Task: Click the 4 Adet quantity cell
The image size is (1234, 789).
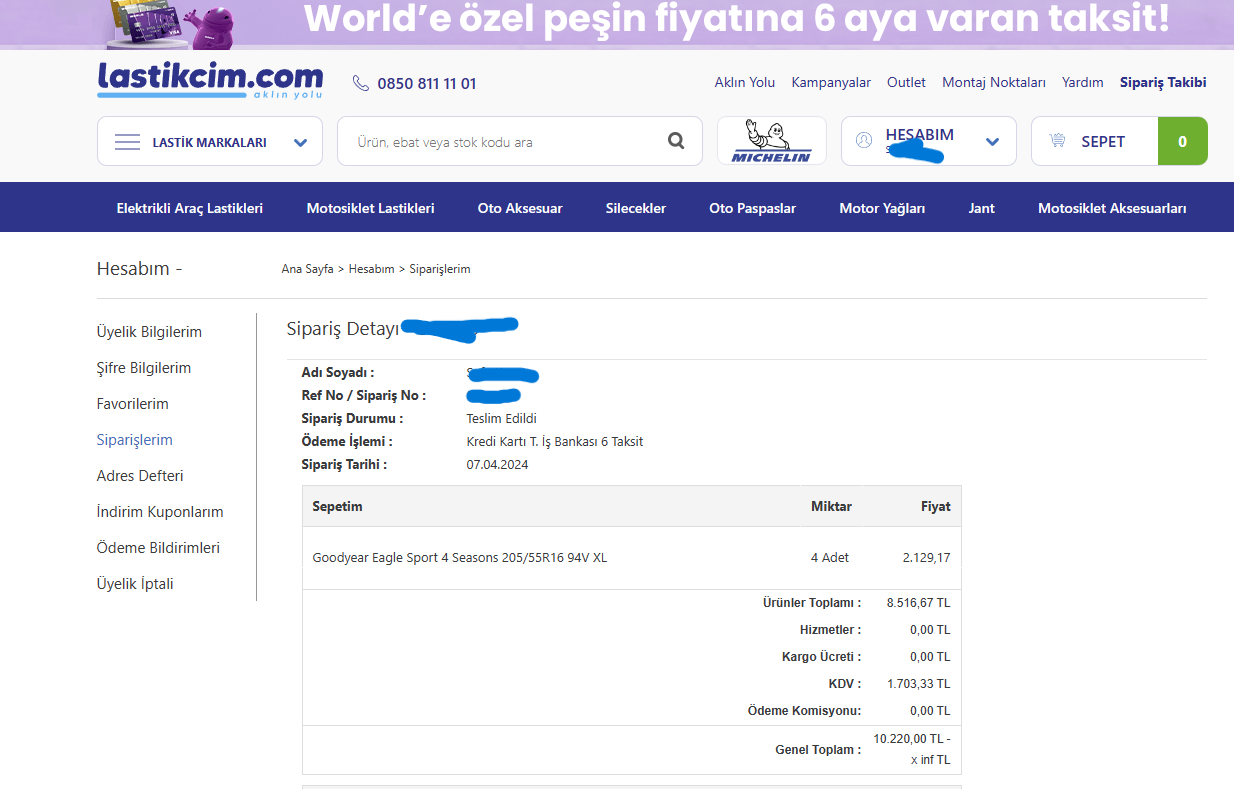Action: pyautogui.click(x=830, y=558)
